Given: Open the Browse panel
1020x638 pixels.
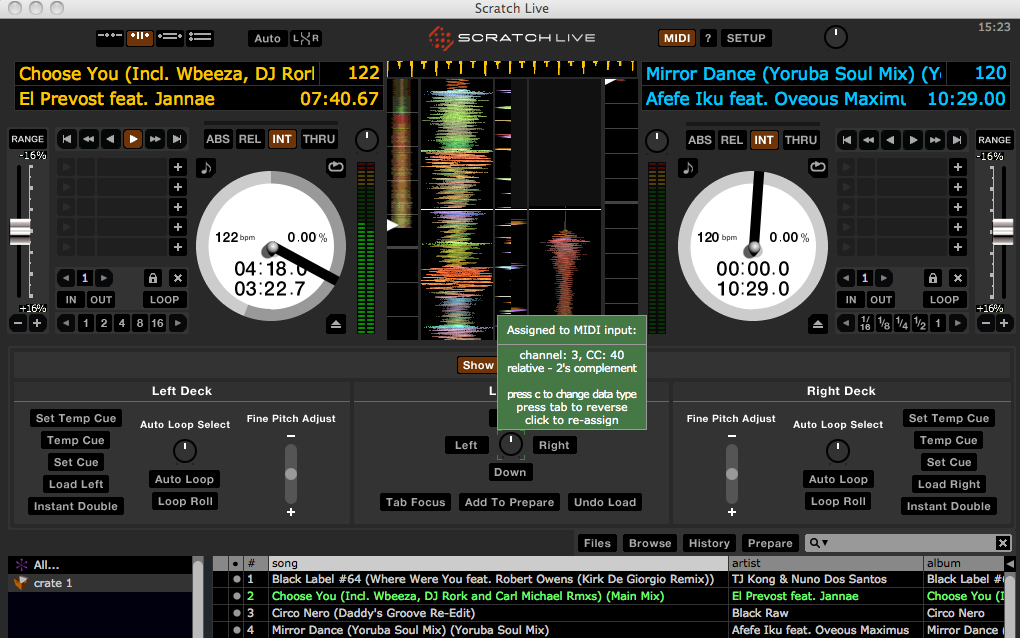Looking at the screenshot, I should pos(650,543).
